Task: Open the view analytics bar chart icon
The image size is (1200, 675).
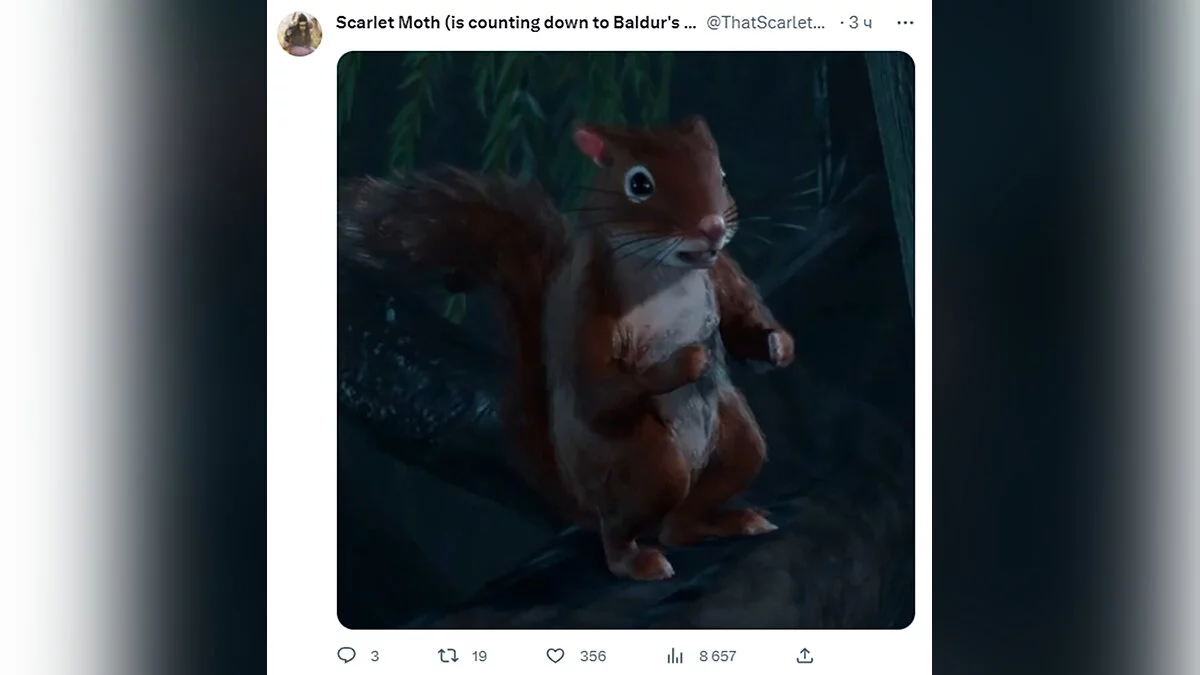Action: click(675, 656)
